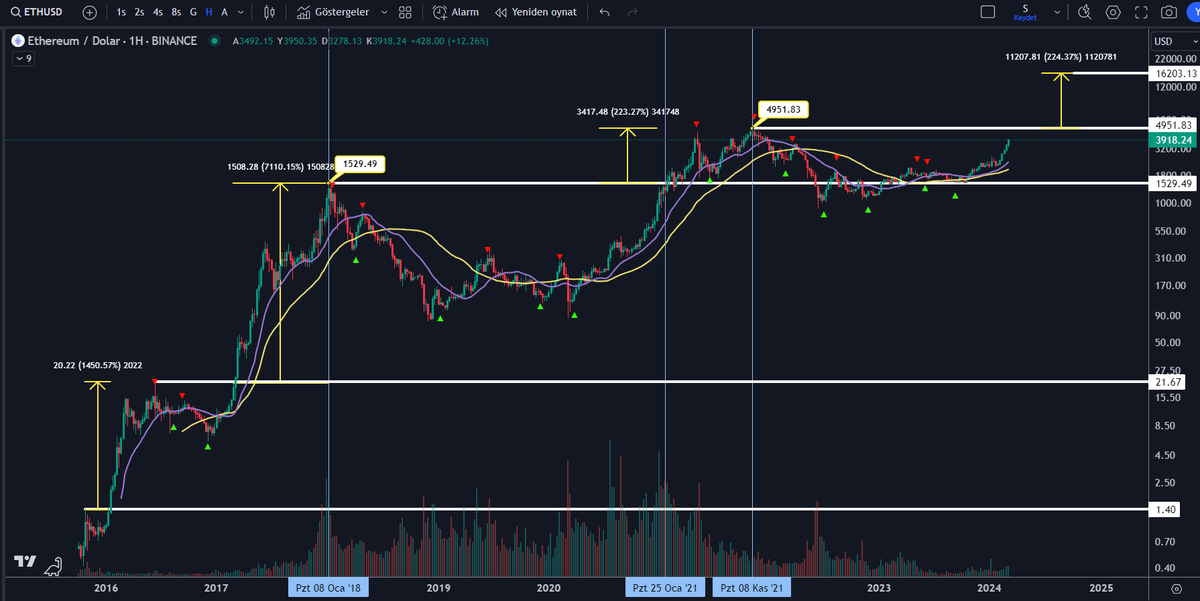Create an Alarm from the toolbar
Image resolution: width=1200 pixels, height=601 pixels.
pos(455,12)
